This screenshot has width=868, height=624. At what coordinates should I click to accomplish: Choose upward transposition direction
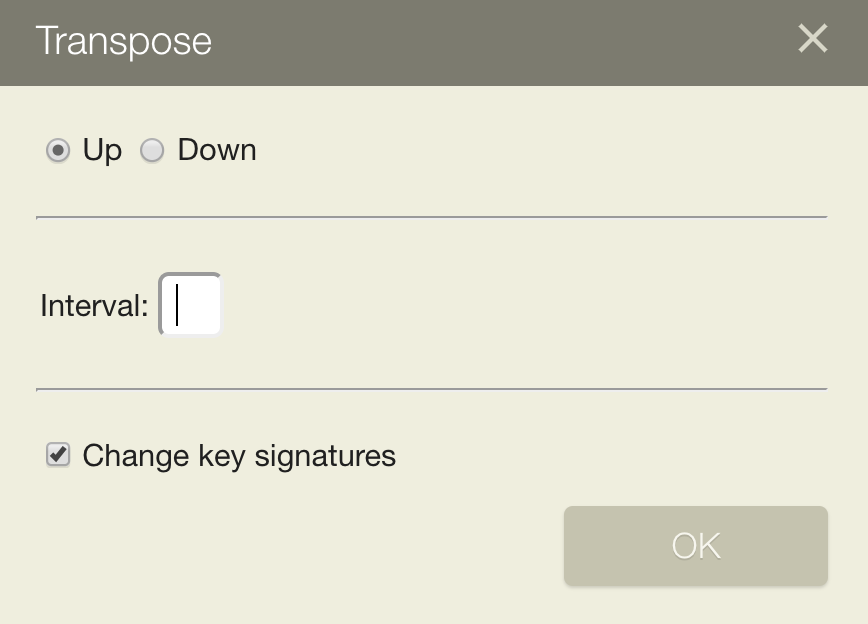click(58, 151)
